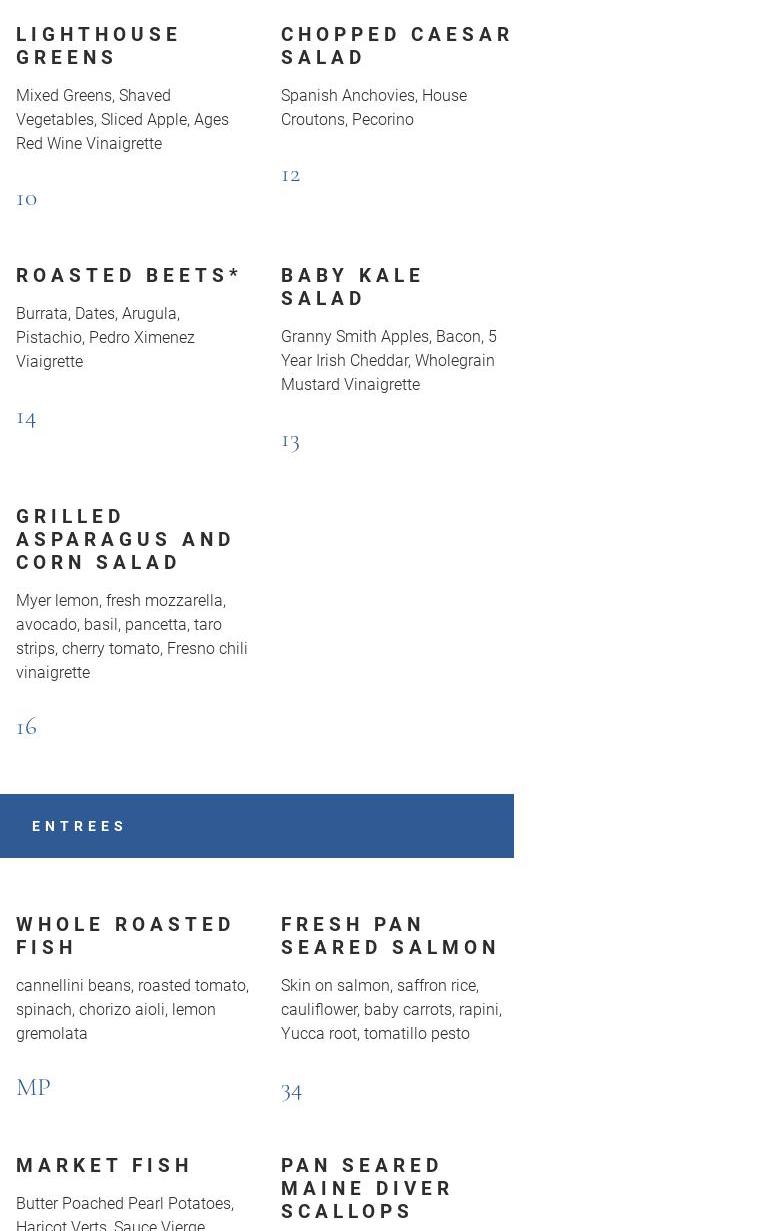Select the Entrees section banner
The image size is (770, 1231).
pyautogui.click(x=256, y=826)
